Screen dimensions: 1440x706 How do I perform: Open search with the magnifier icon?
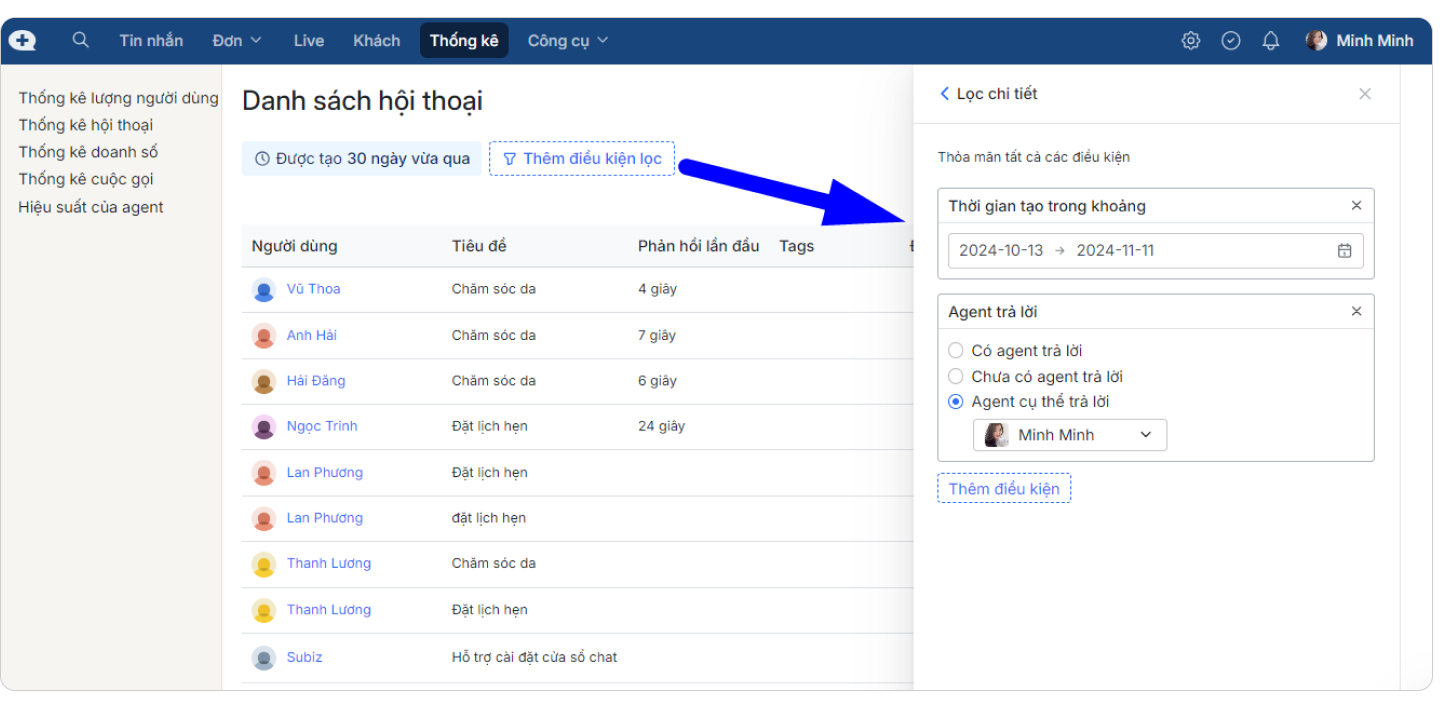coord(81,40)
